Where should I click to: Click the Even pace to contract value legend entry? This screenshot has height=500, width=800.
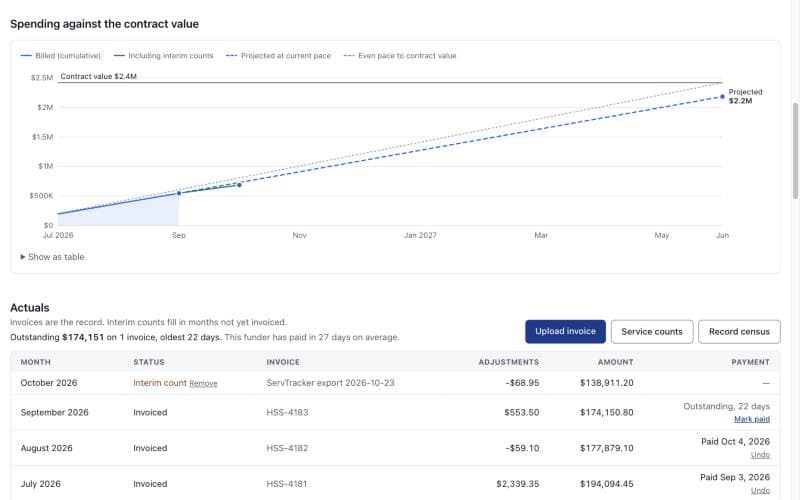pyautogui.click(x=400, y=56)
